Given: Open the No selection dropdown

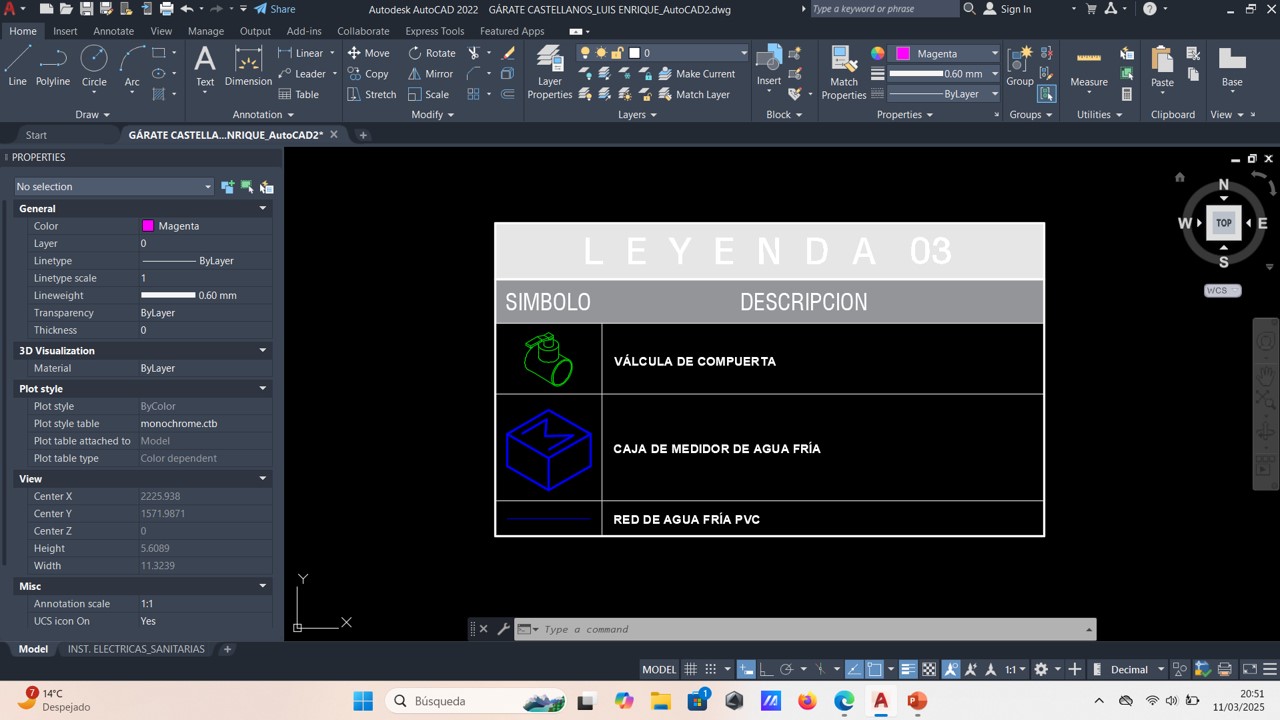Looking at the screenshot, I should click(x=114, y=186).
